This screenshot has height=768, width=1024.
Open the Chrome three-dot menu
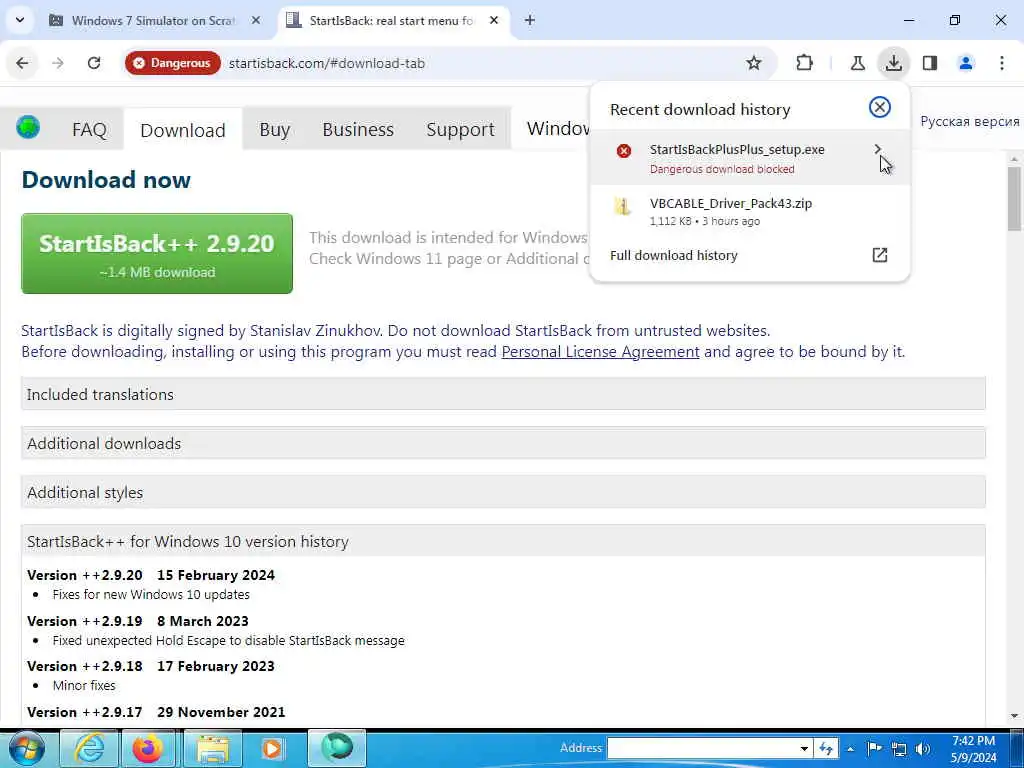click(1002, 63)
